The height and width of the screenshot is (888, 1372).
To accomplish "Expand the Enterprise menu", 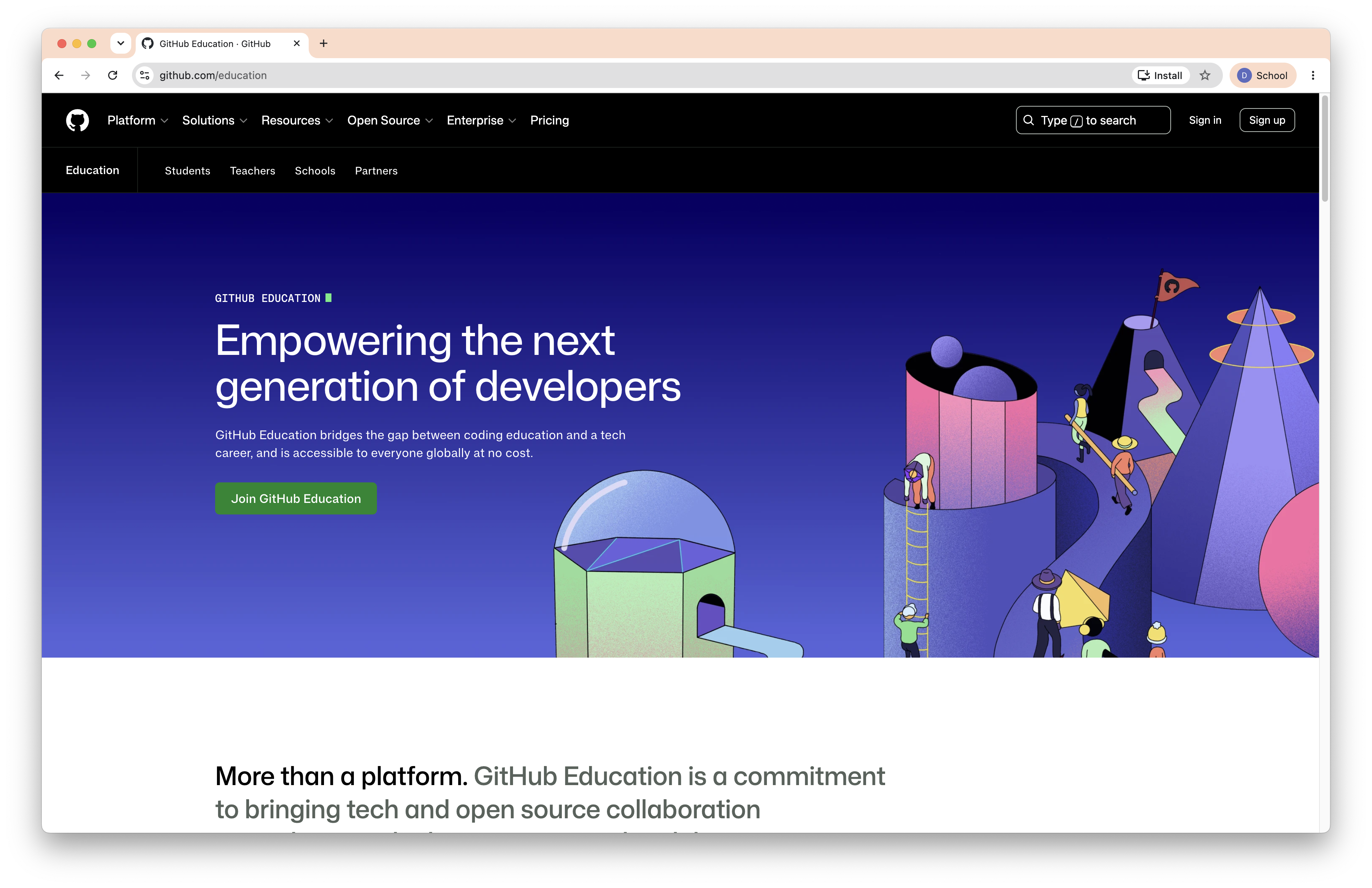I will 481,120.
